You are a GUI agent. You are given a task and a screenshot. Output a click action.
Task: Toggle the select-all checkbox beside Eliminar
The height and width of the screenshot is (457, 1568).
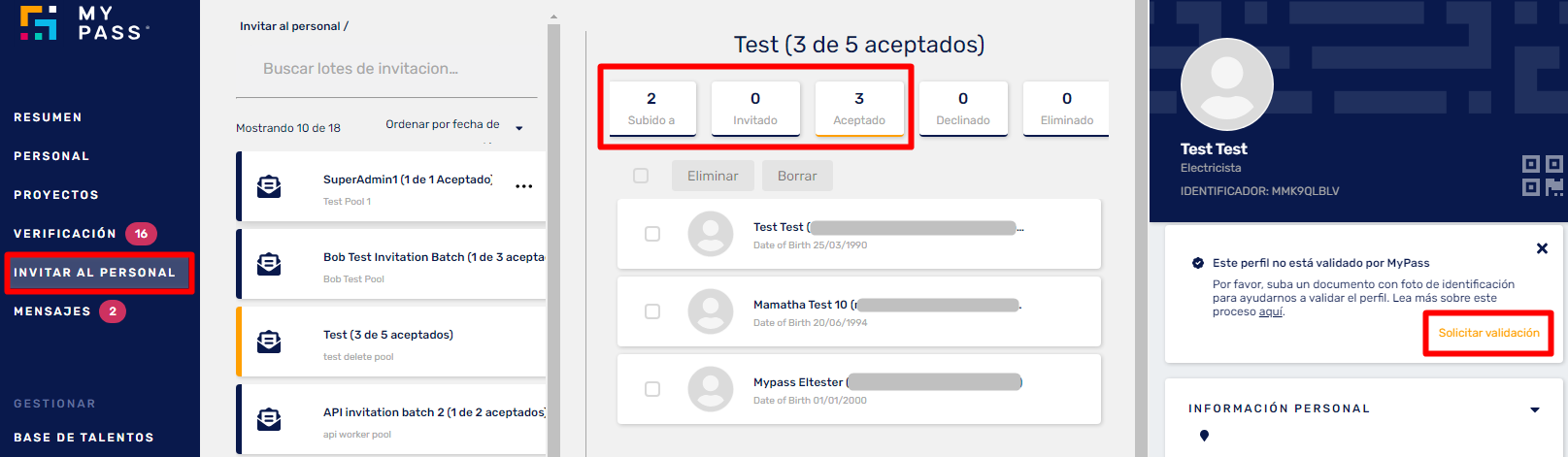(641, 176)
